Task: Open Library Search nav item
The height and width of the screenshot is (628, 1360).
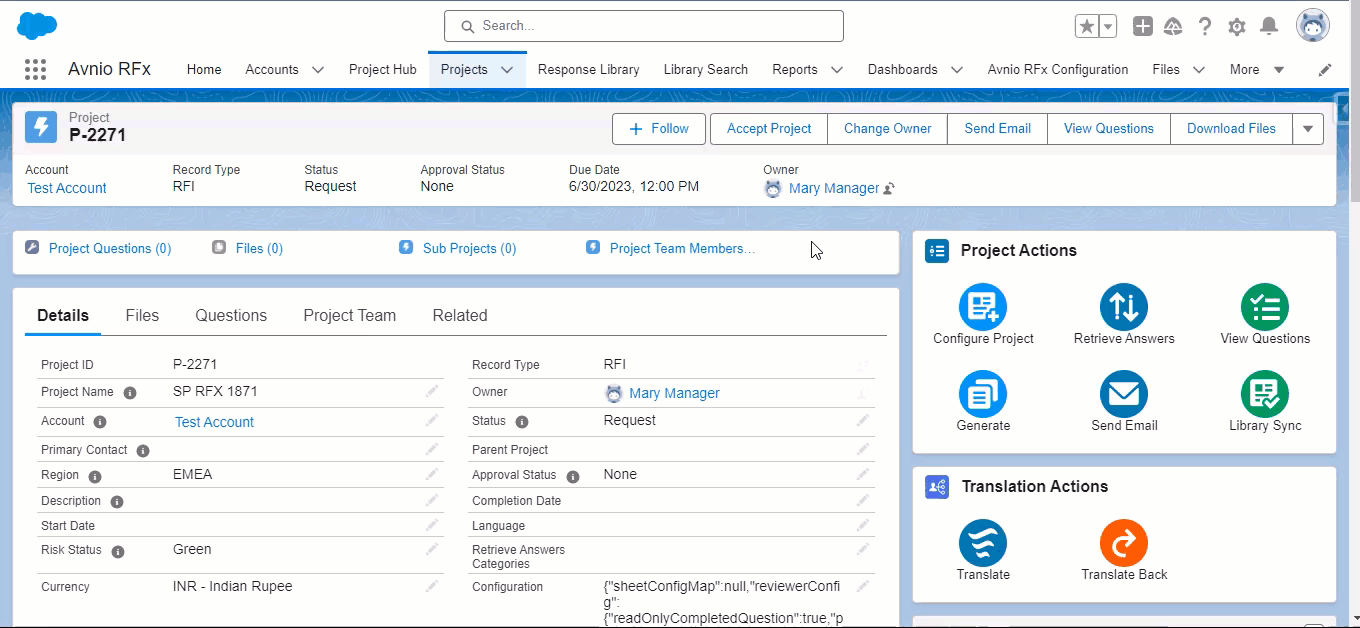Action: point(706,70)
